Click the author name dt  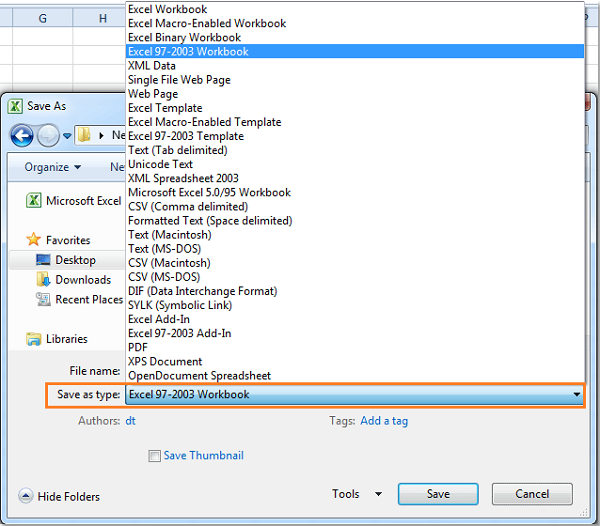tap(130, 421)
